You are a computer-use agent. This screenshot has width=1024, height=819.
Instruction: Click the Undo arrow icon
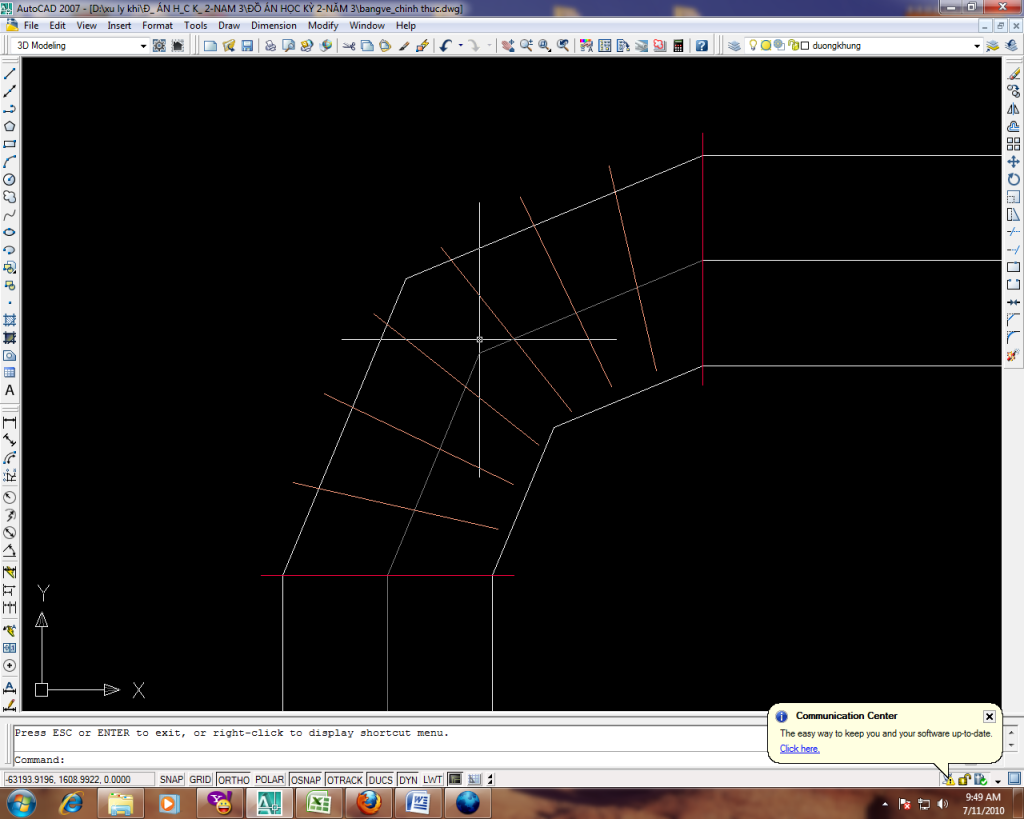click(x=446, y=46)
